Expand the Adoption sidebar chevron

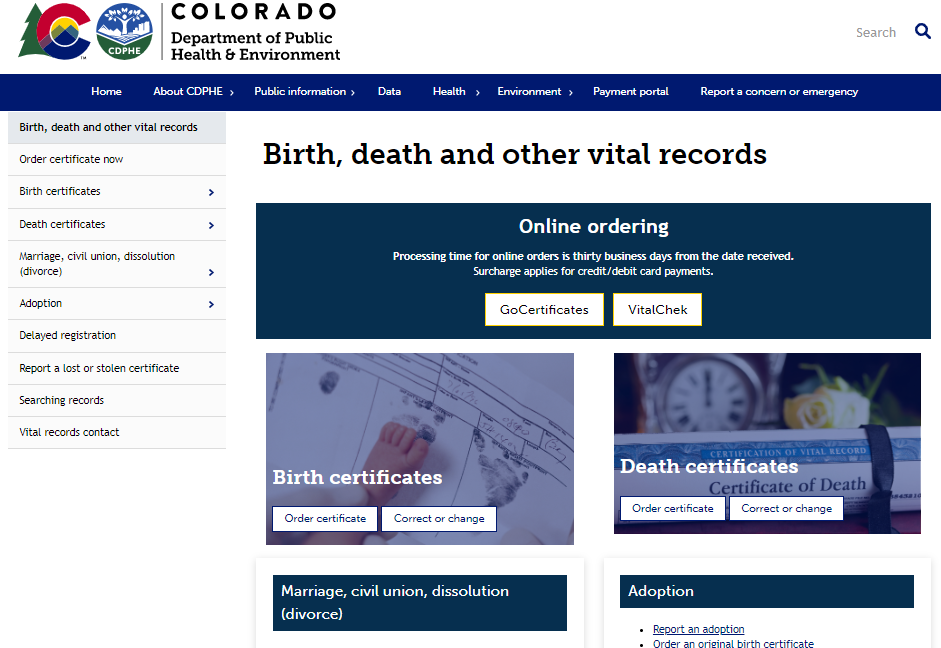click(x=211, y=303)
